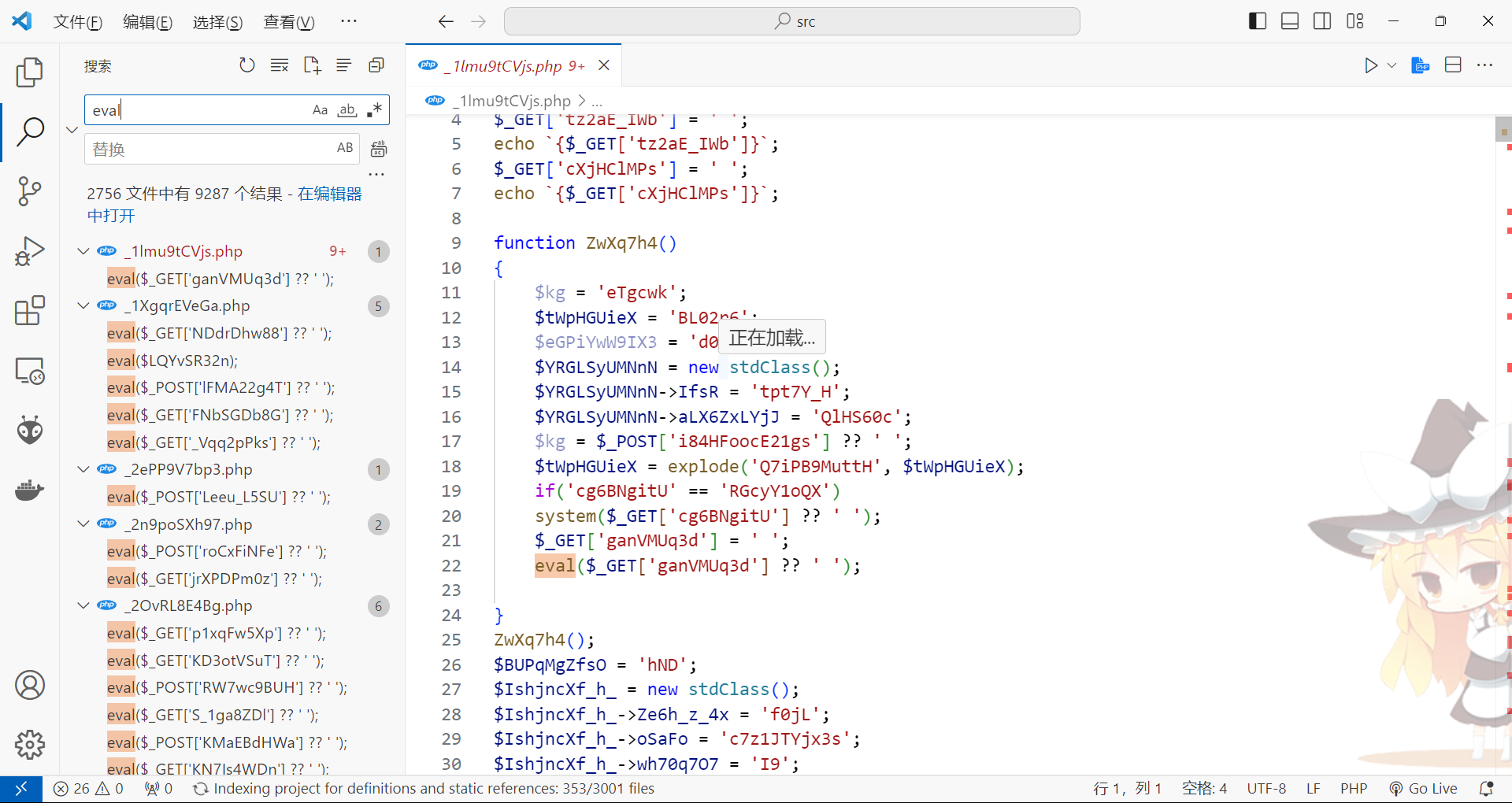Screen dimensions: 1512x803
Task: Toggle search details ellipsis
Action: coord(376,174)
